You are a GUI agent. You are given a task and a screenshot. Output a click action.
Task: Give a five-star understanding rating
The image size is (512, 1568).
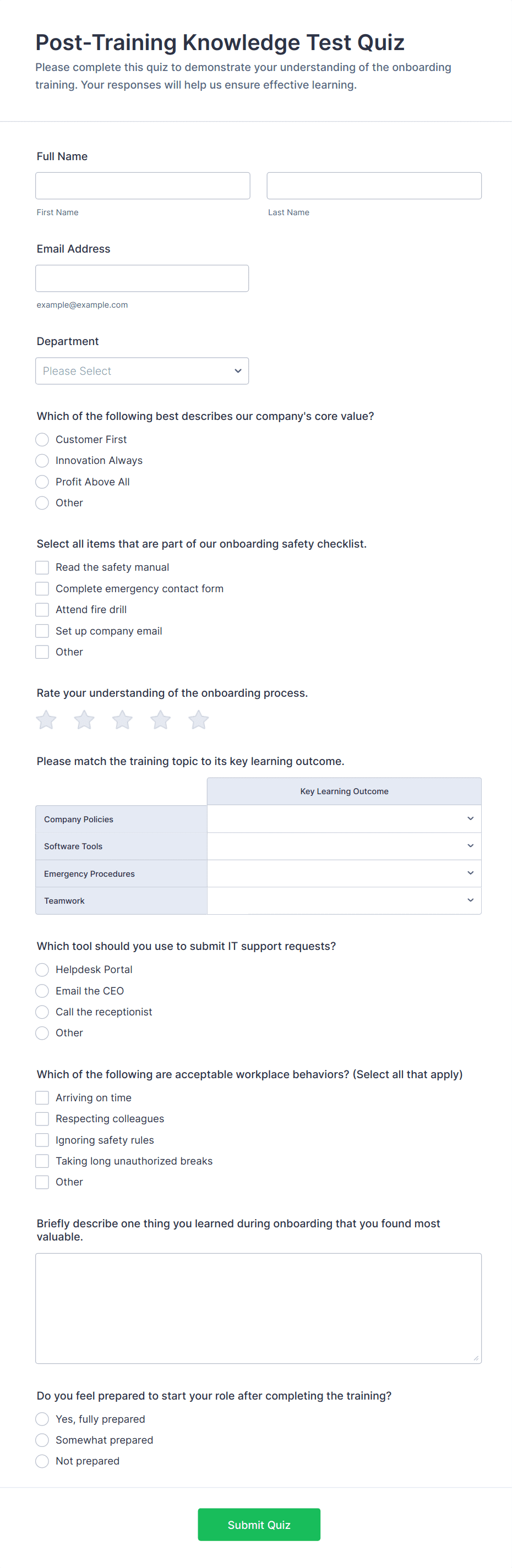198,719
